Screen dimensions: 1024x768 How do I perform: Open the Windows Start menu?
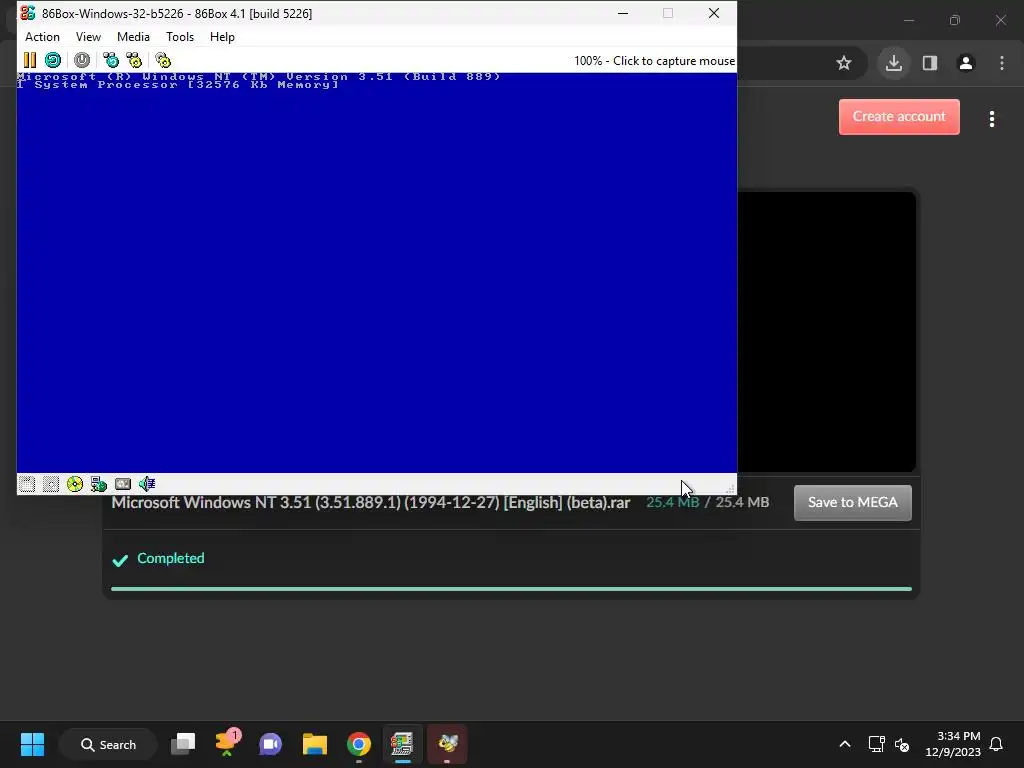(32, 744)
